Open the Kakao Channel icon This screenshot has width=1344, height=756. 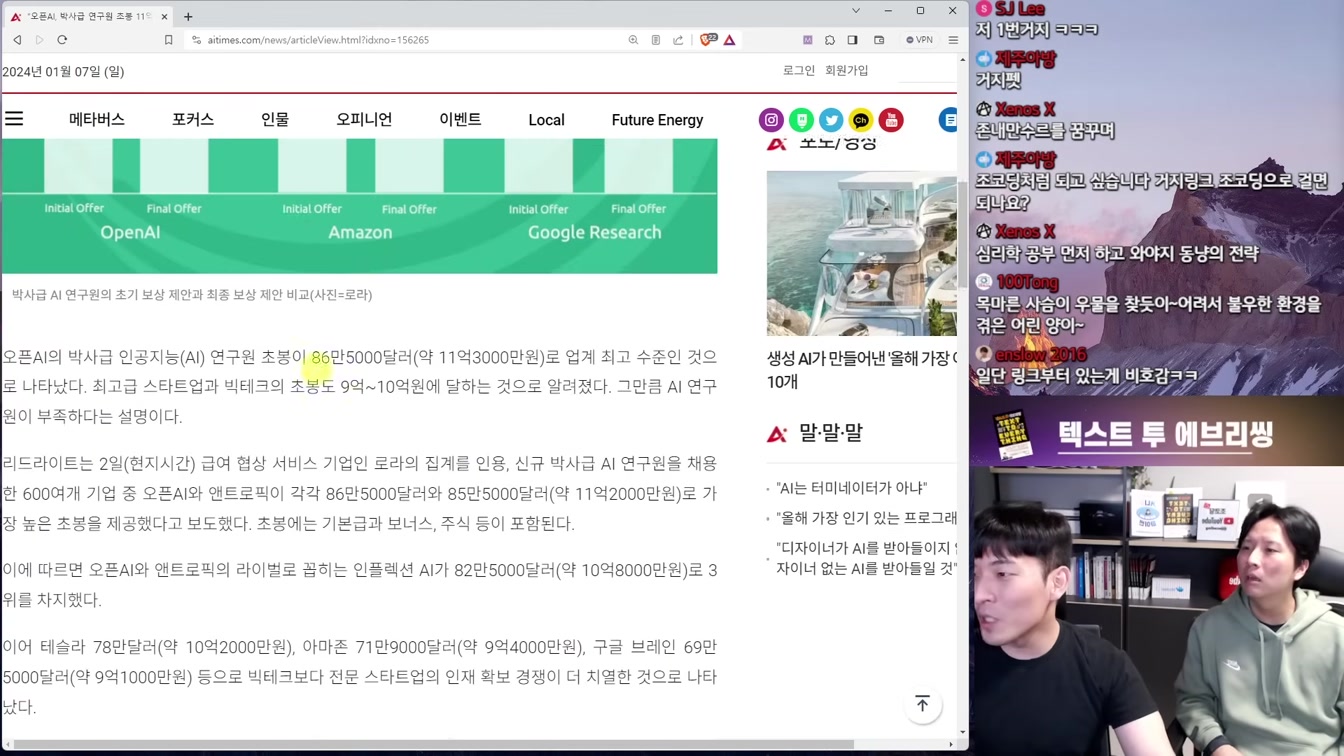(861, 120)
